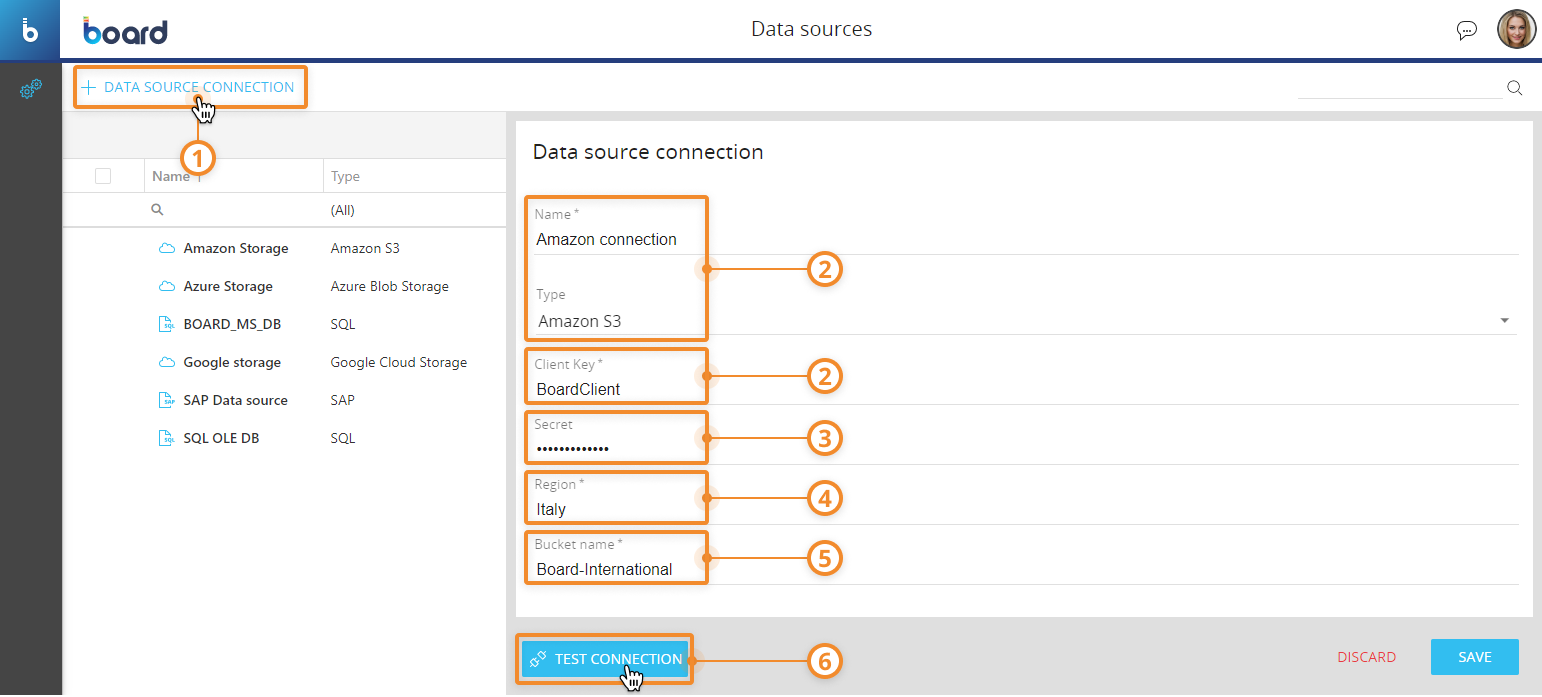1542x697 pixels.
Task: Click the Client Key field
Action: (x=1026, y=390)
